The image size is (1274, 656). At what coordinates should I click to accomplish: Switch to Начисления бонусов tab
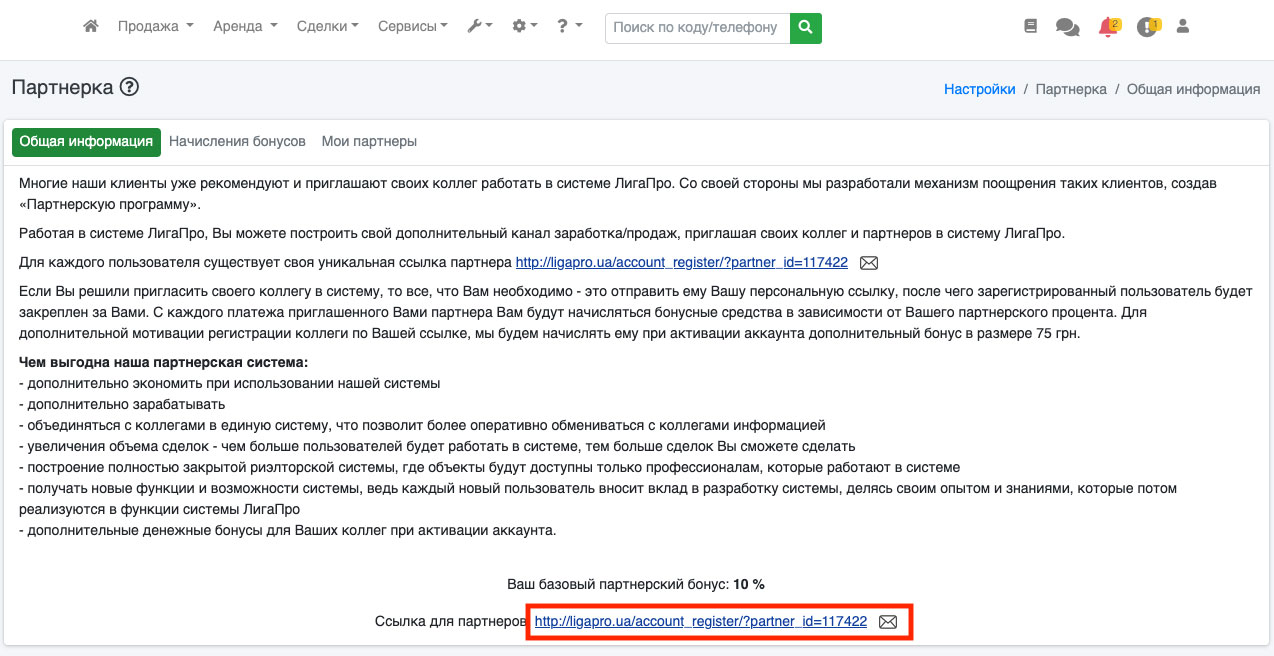[x=237, y=141]
